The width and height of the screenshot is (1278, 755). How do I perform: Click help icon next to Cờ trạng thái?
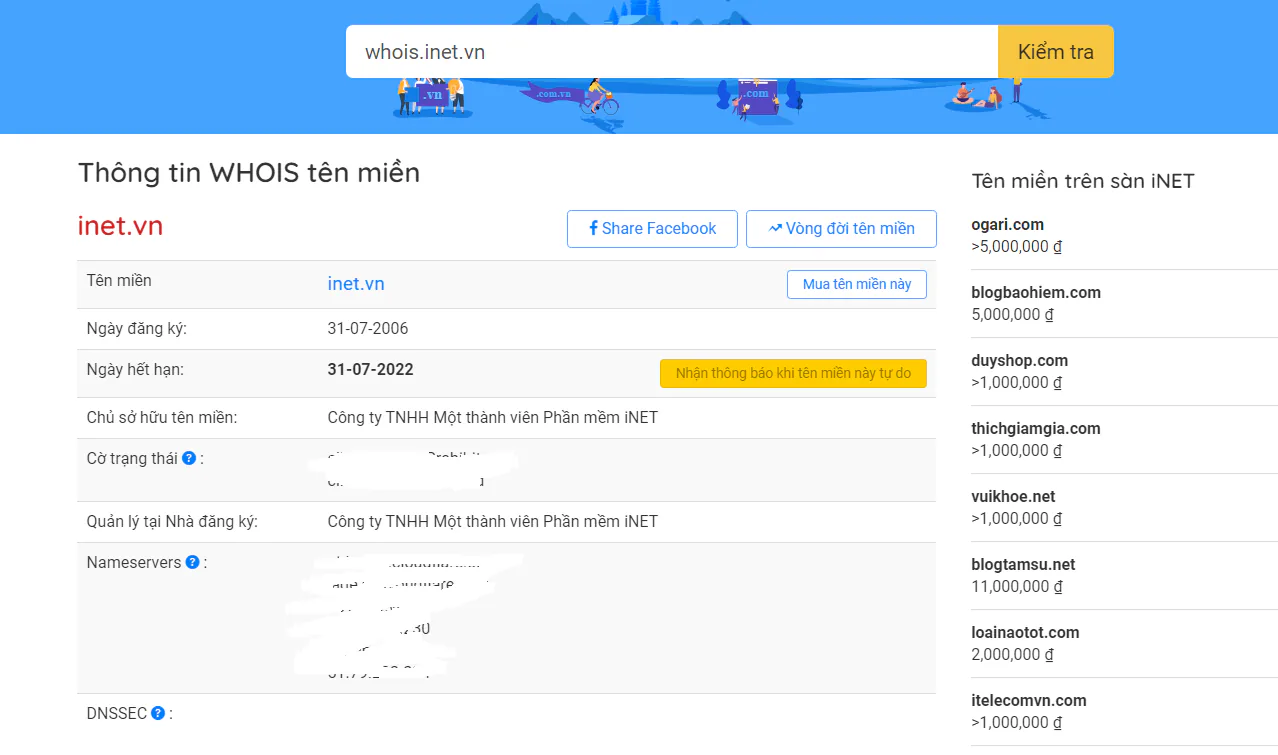[189, 459]
